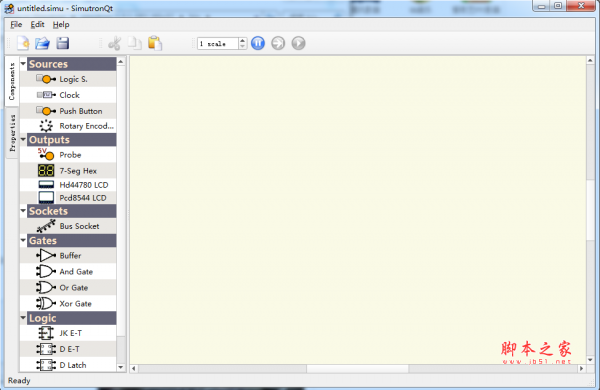This screenshot has width=600, height=390.
Task: Open the Edit menu
Action: click(38, 24)
